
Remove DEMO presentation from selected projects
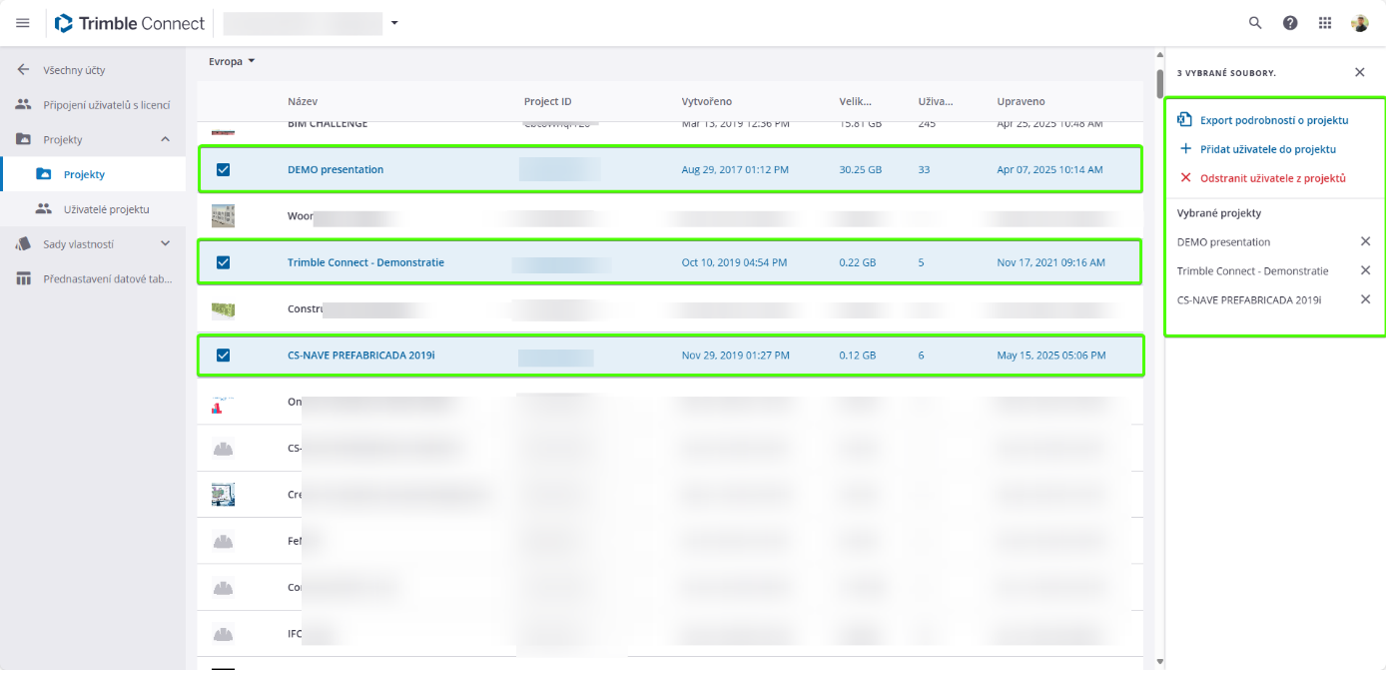[1365, 241]
